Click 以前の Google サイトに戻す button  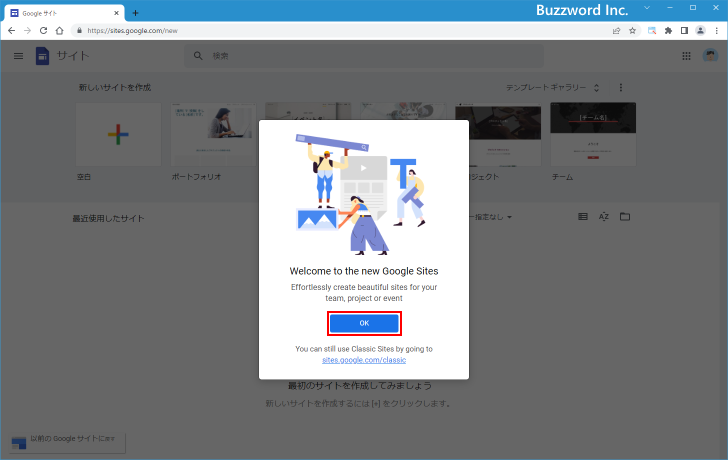pos(67,442)
